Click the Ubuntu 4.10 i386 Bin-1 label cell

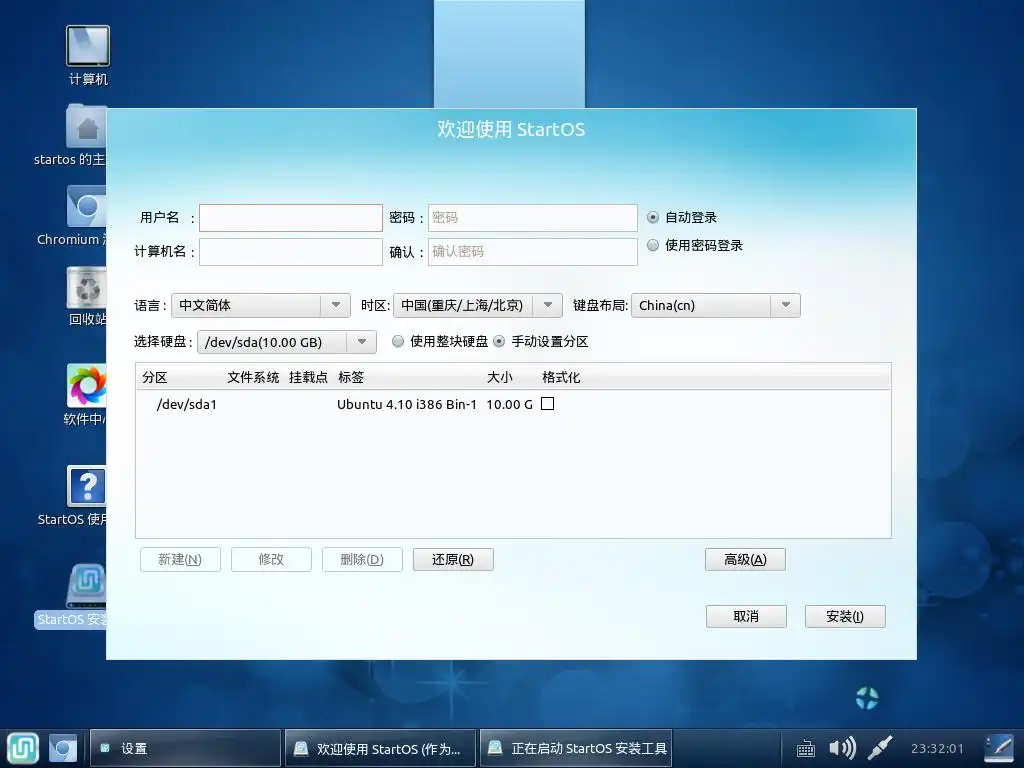click(407, 404)
